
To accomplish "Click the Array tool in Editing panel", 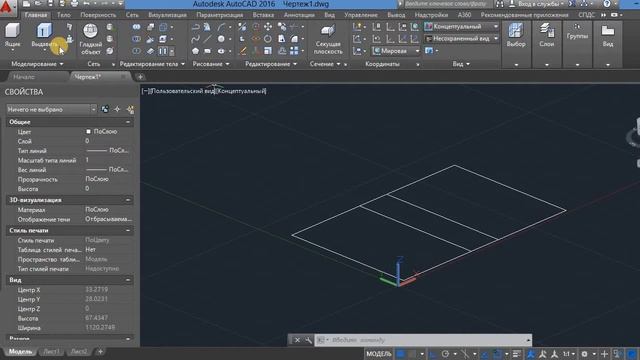I will coord(294,51).
